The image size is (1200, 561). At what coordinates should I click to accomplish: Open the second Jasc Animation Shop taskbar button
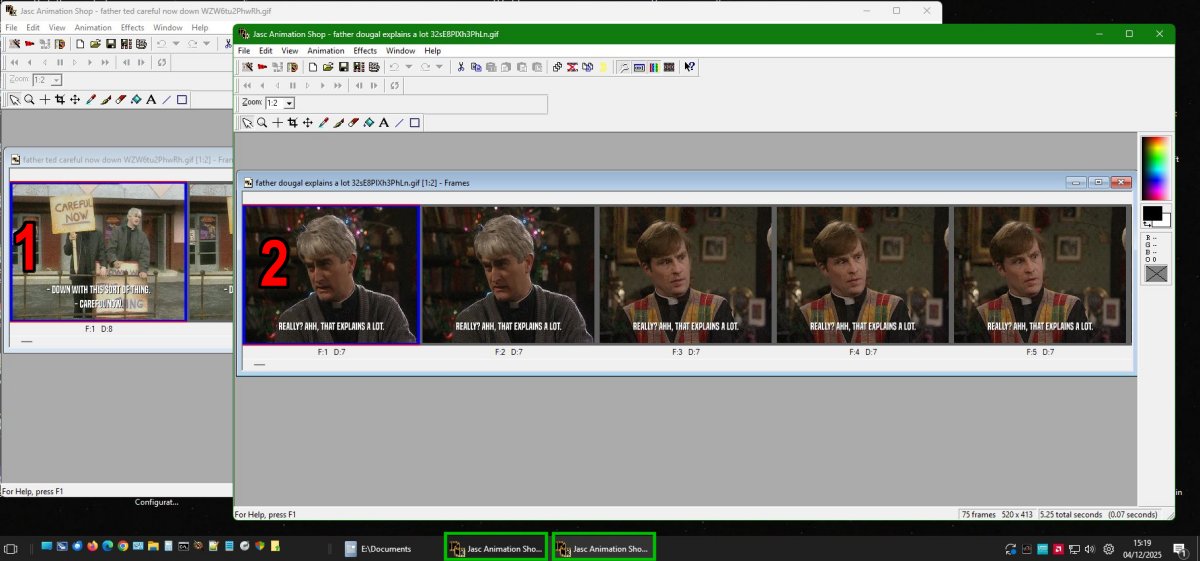tap(603, 548)
